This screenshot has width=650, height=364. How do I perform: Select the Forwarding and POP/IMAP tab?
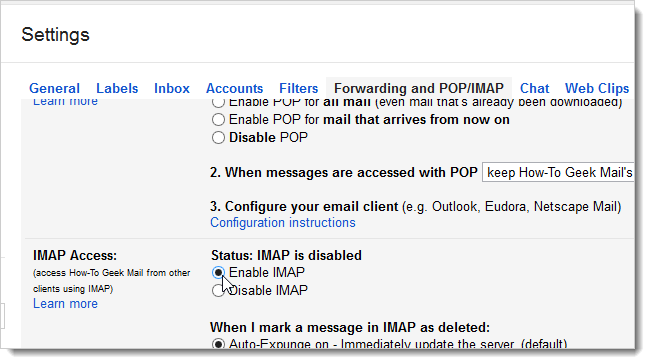[x=419, y=88]
